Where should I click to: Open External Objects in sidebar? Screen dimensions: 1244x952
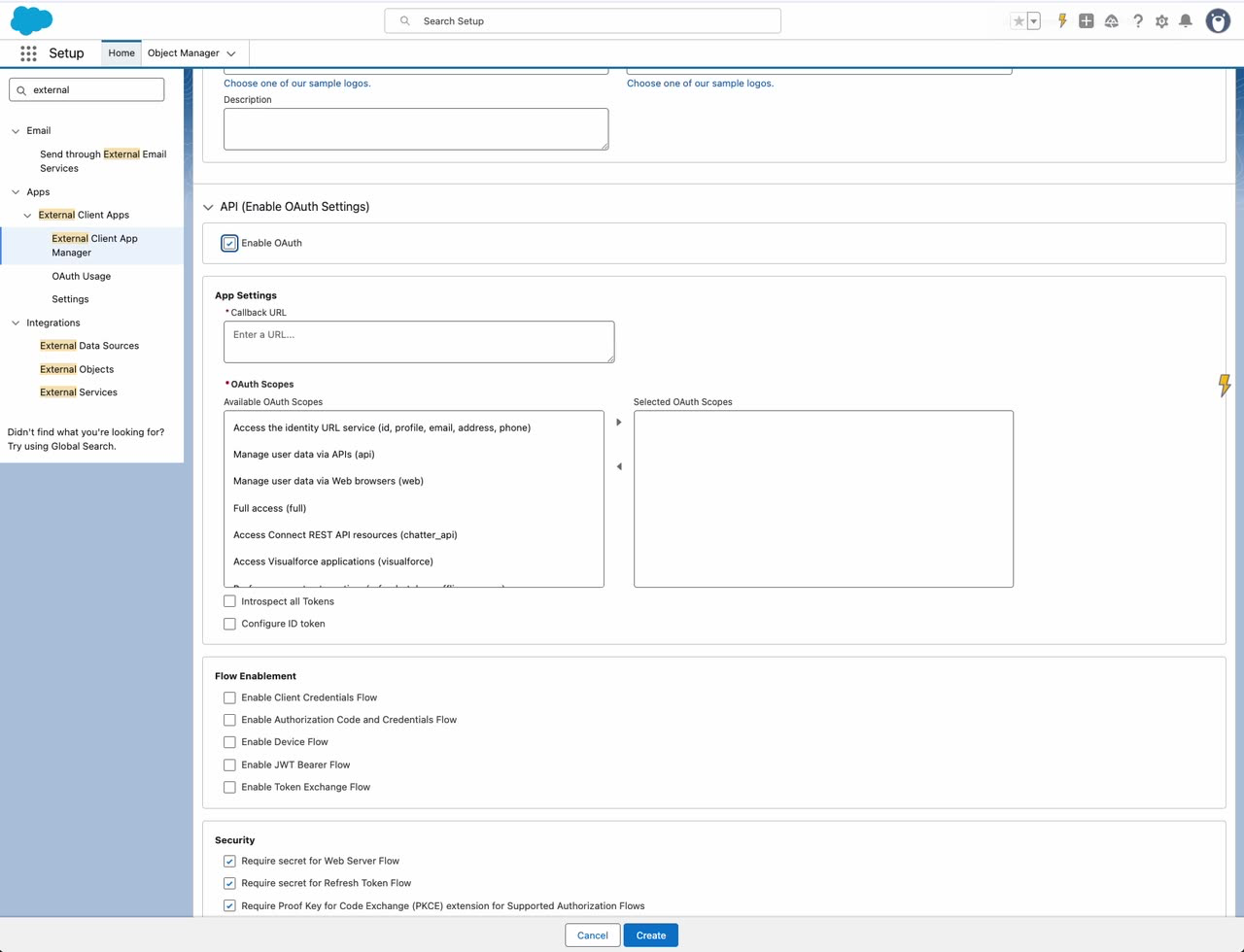tap(77, 369)
